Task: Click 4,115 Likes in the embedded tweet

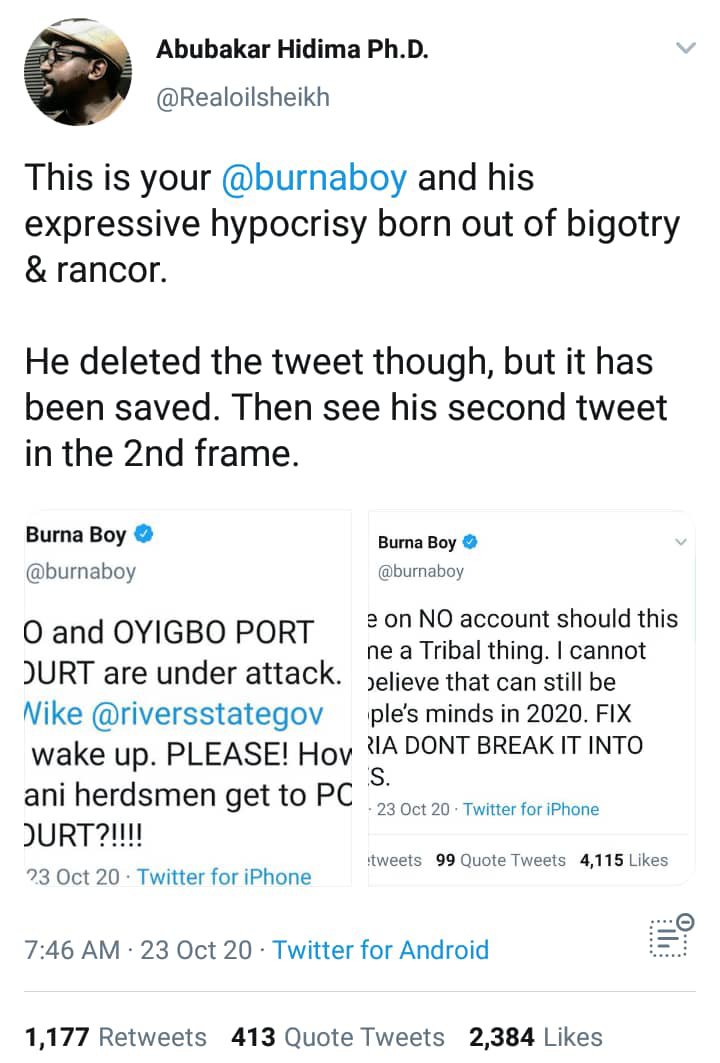Action: (x=623, y=860)
